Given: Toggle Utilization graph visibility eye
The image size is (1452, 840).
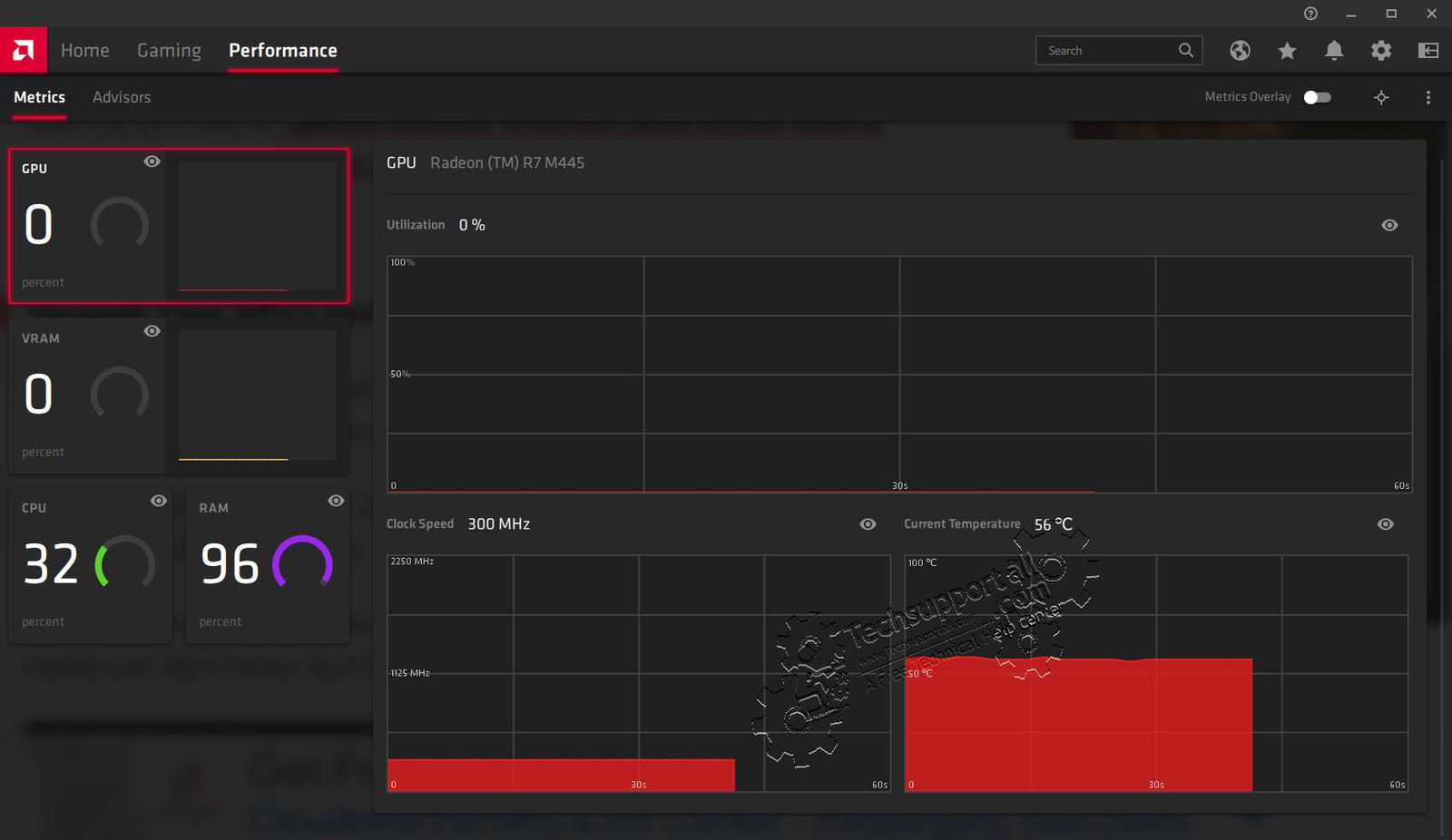Looking at the screenshot, I should point(1389,225).
